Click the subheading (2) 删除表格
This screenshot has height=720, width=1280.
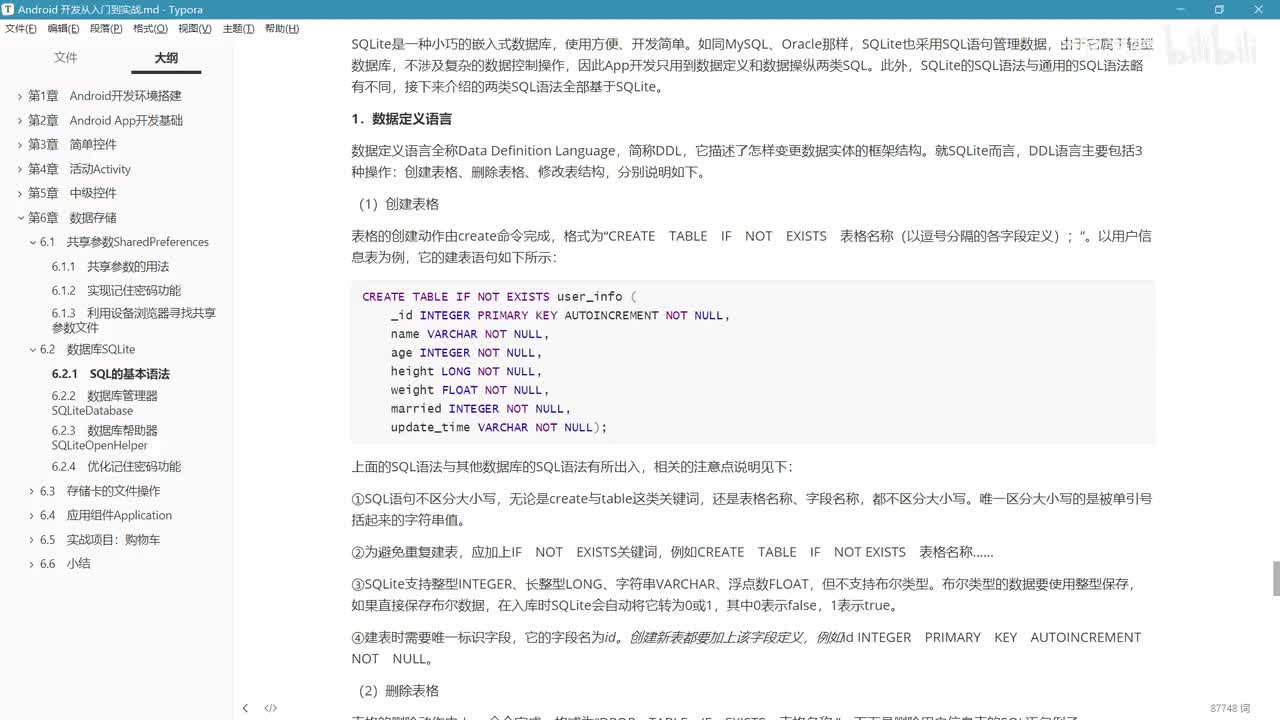point(399,691)
